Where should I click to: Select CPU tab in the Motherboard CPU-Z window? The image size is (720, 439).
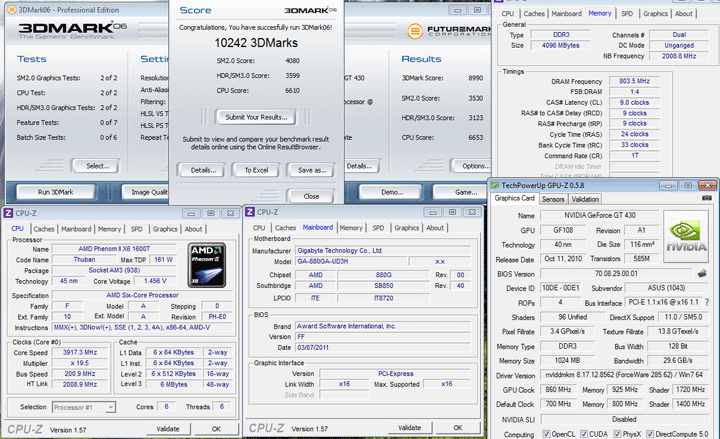pyautogui.click(x=259, y=228)
